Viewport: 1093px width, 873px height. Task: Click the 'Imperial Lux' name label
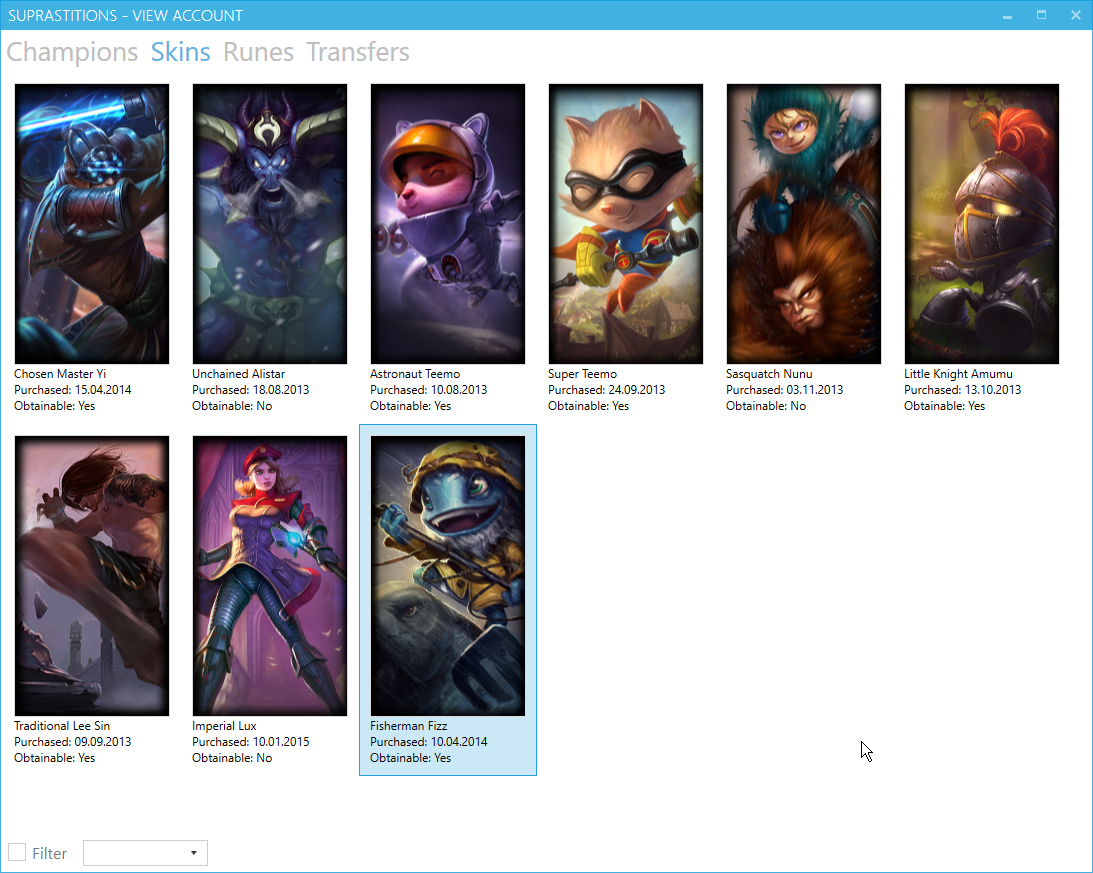224,726
